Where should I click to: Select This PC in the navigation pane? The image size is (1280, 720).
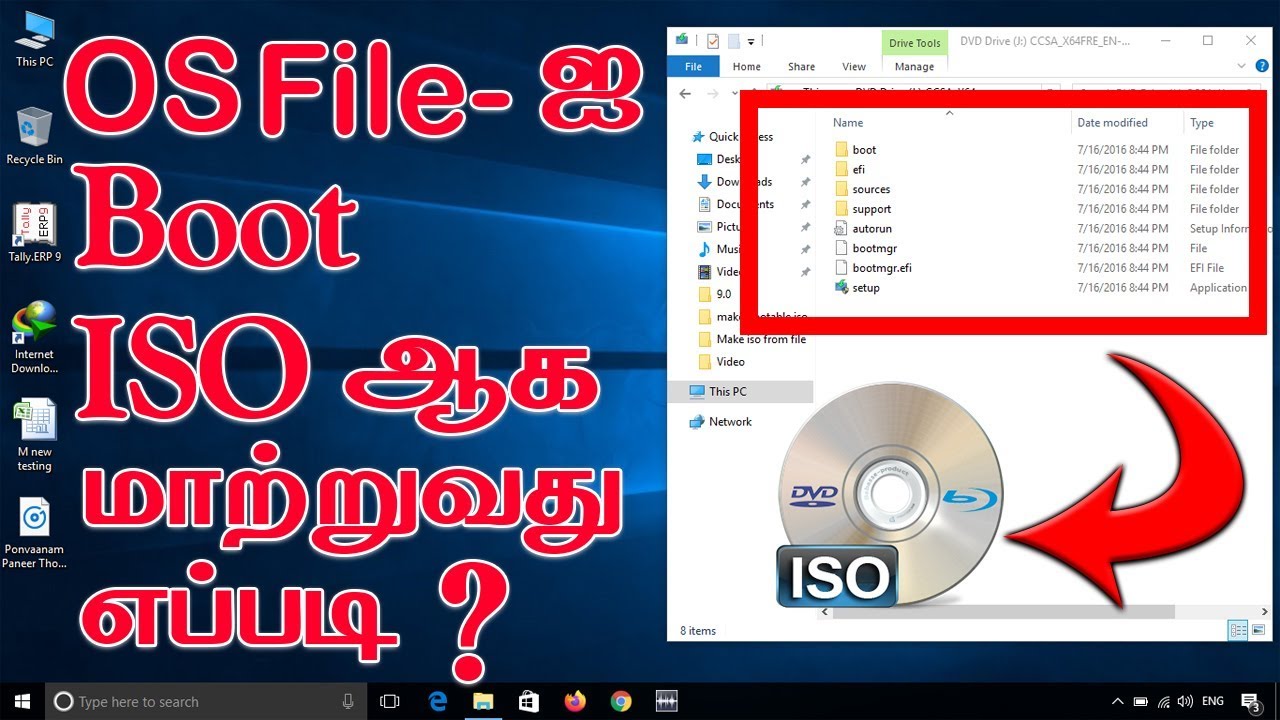point(727,391)
